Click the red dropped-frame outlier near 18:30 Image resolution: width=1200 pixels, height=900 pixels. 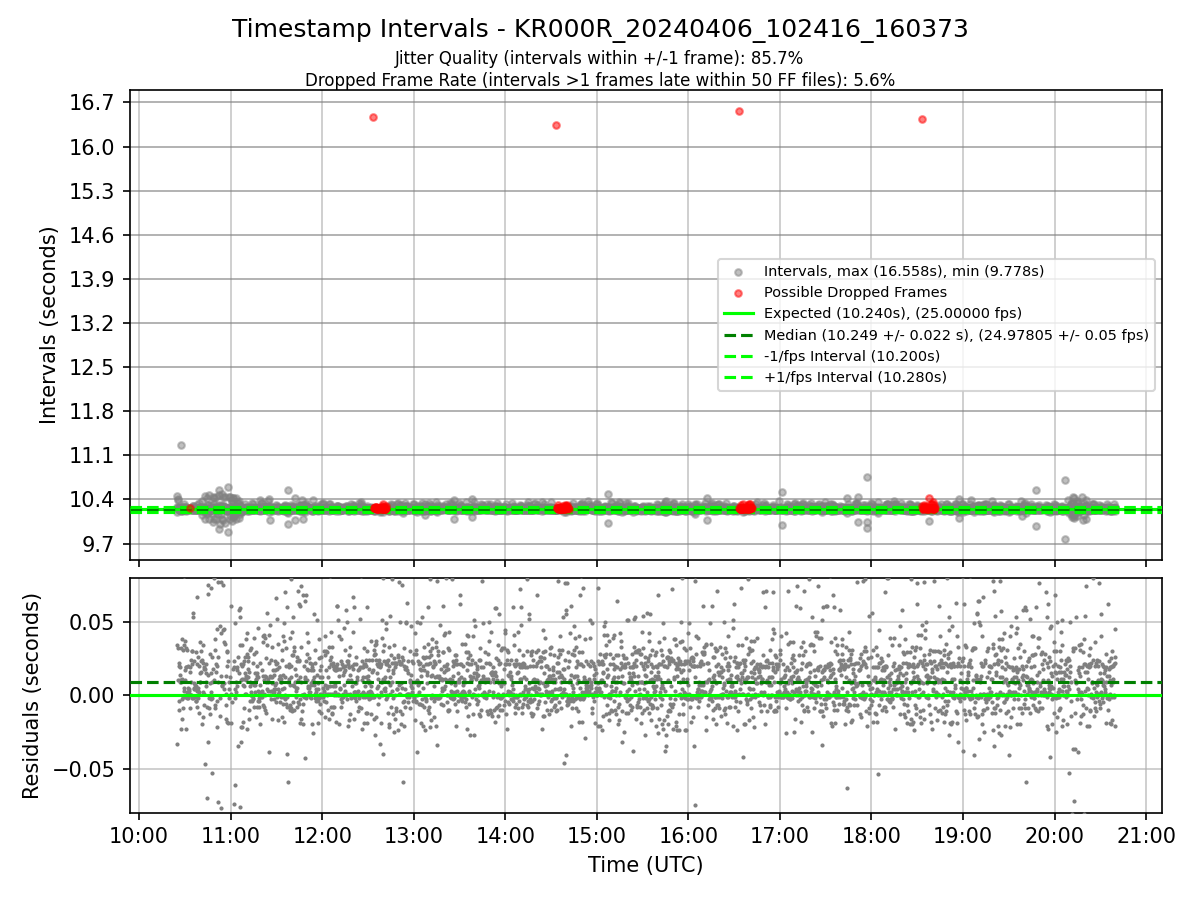pos(922,119)
